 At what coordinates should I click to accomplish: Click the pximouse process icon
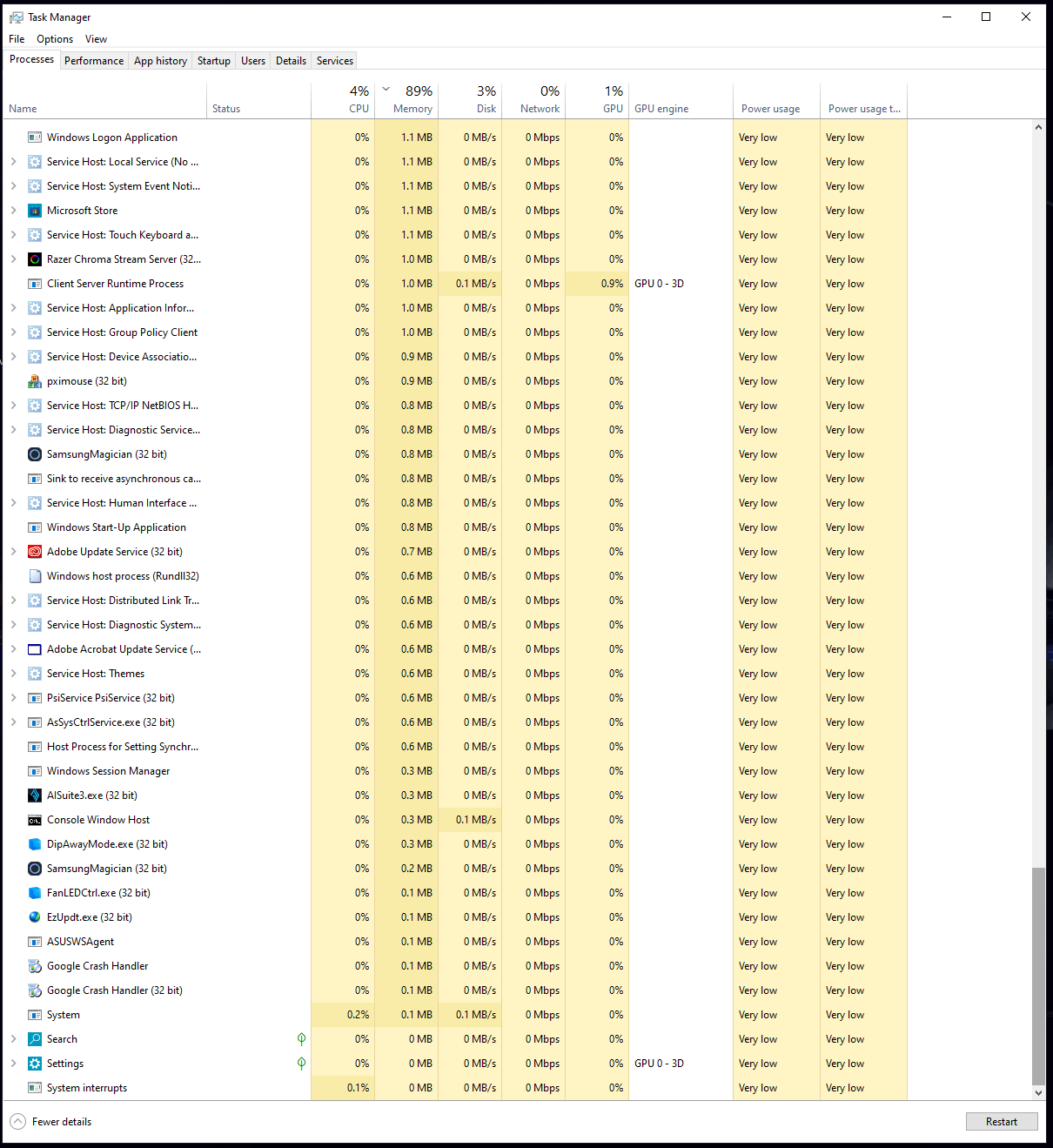35,381
